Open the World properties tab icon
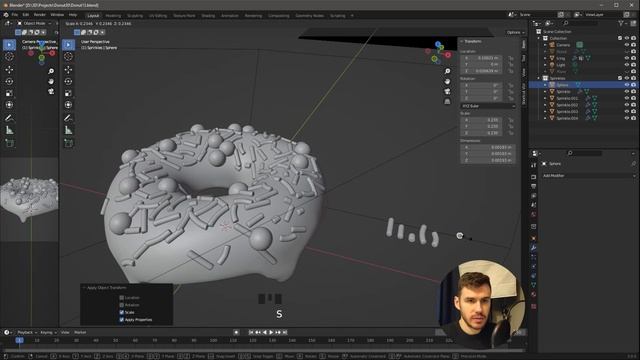The height and width of the screenshot is (360, 640). 533,214
